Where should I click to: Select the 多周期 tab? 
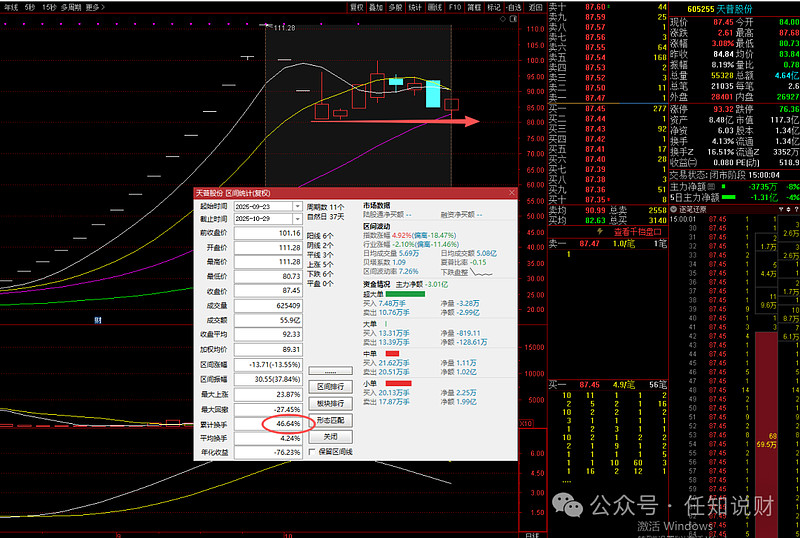point(71,7)
